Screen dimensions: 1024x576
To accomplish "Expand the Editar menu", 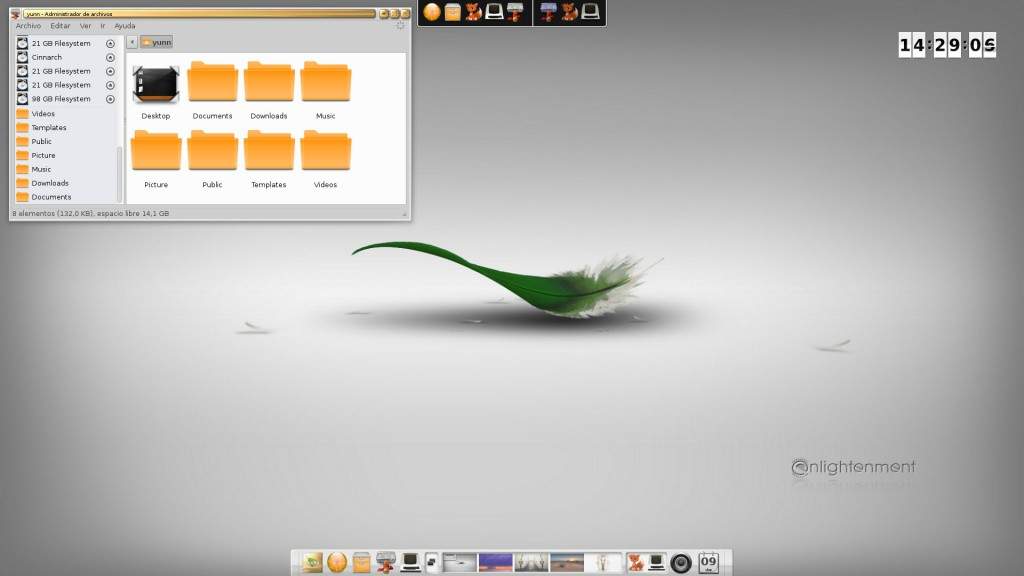I will (x=60, y=26).
